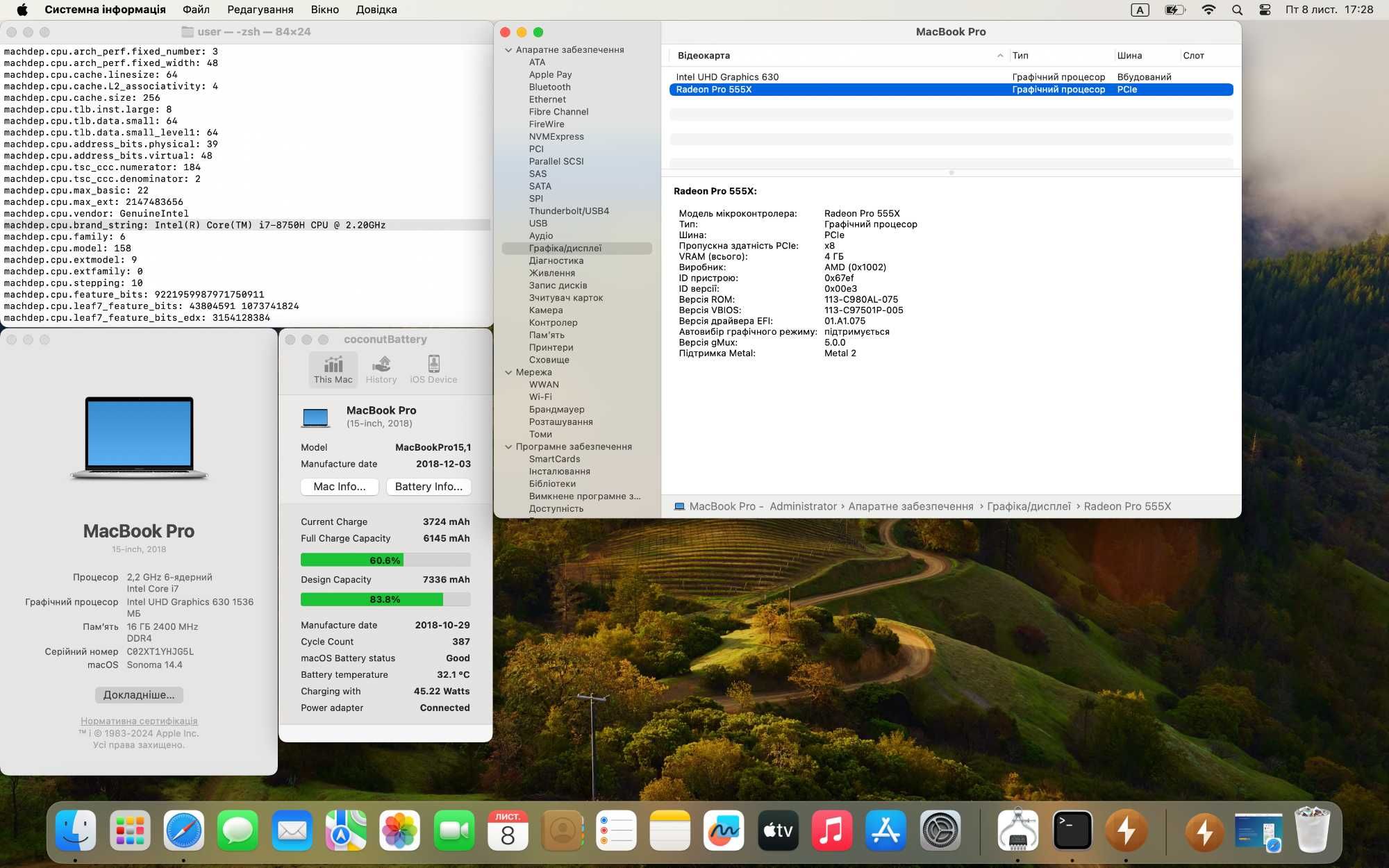The image size is (1389, 868).
Task: Open the Вікно menu
Action: 325,10
